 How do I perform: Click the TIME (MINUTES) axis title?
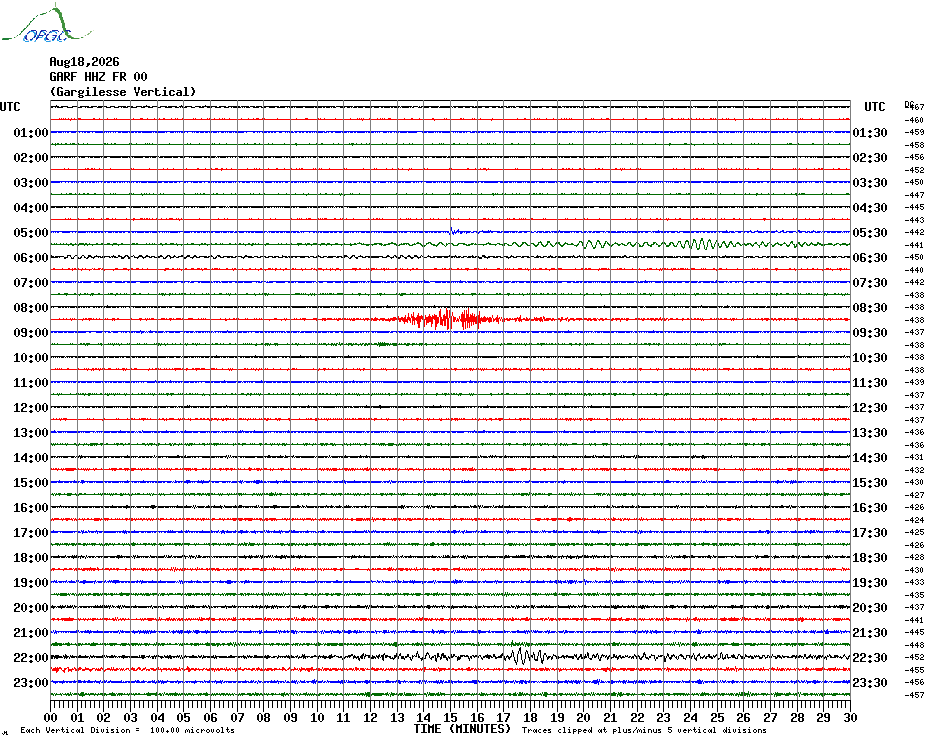point(462,729)
